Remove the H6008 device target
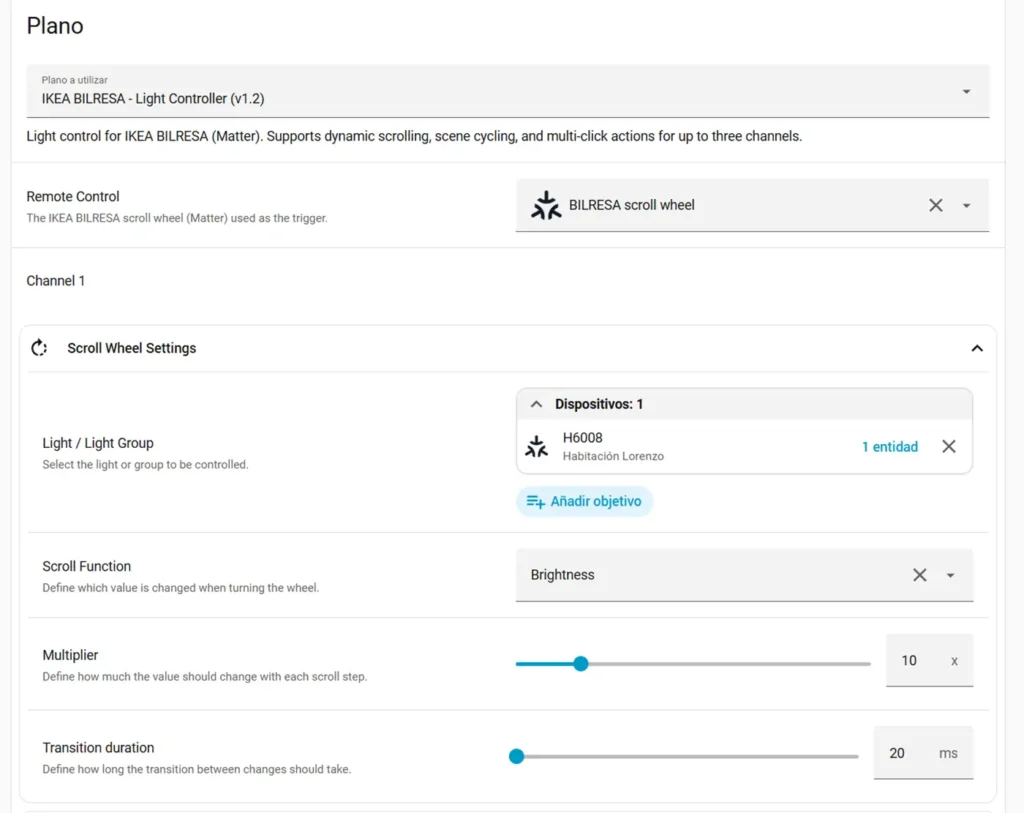The width and height of the screenshot is (1024, 813). pyautogui.click(x=948, y=446)
